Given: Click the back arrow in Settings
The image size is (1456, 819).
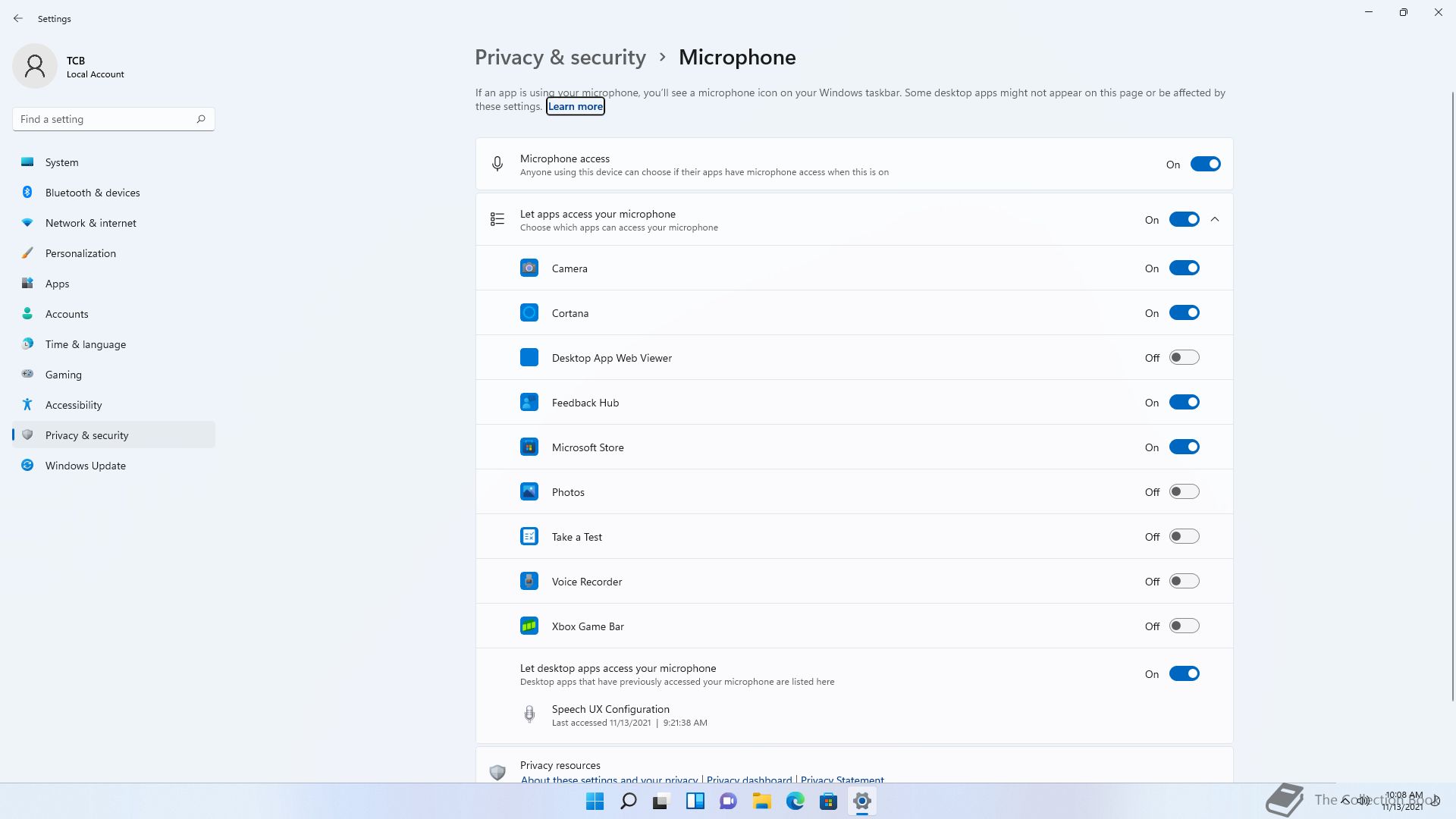Looking at the screenshot, I should [18, 18].
